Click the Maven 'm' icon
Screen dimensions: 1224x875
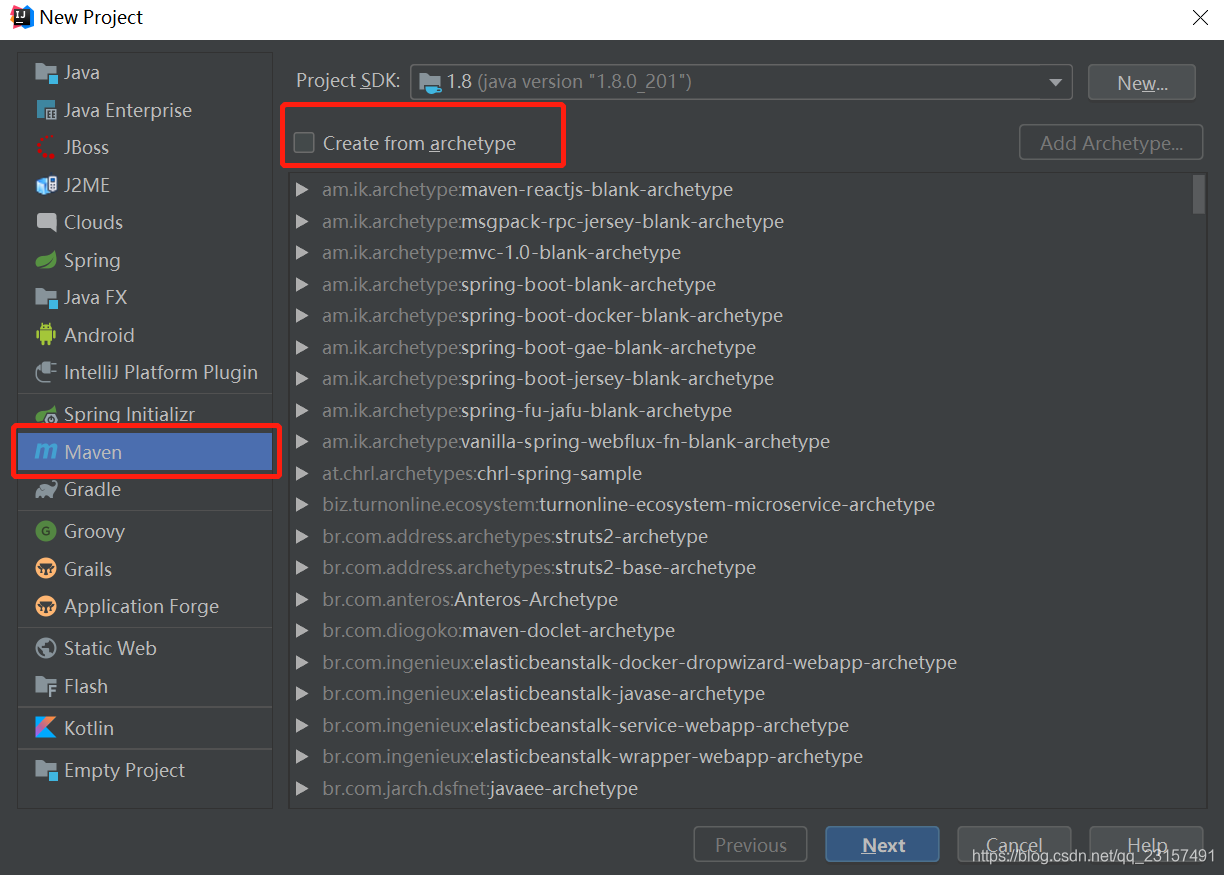click(x=46, y=452)
